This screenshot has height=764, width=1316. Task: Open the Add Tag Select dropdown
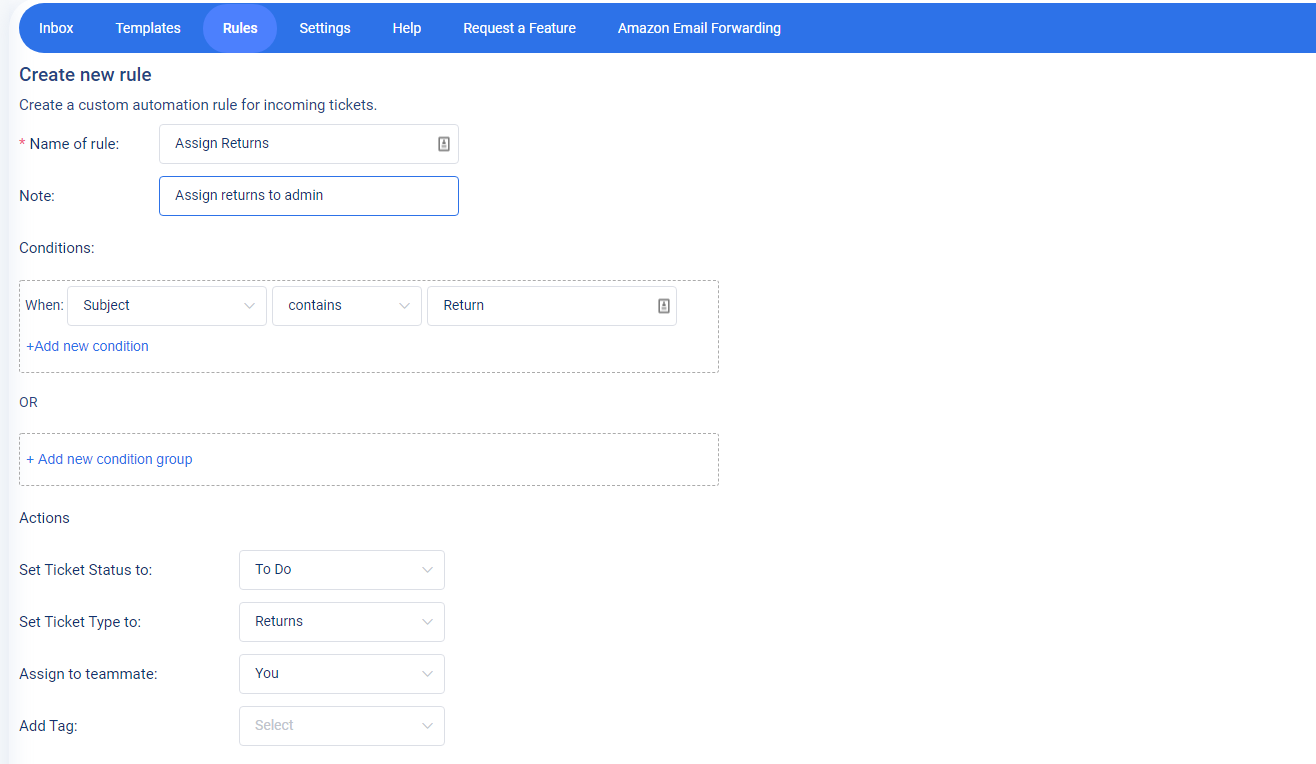(x=342, y=726)
